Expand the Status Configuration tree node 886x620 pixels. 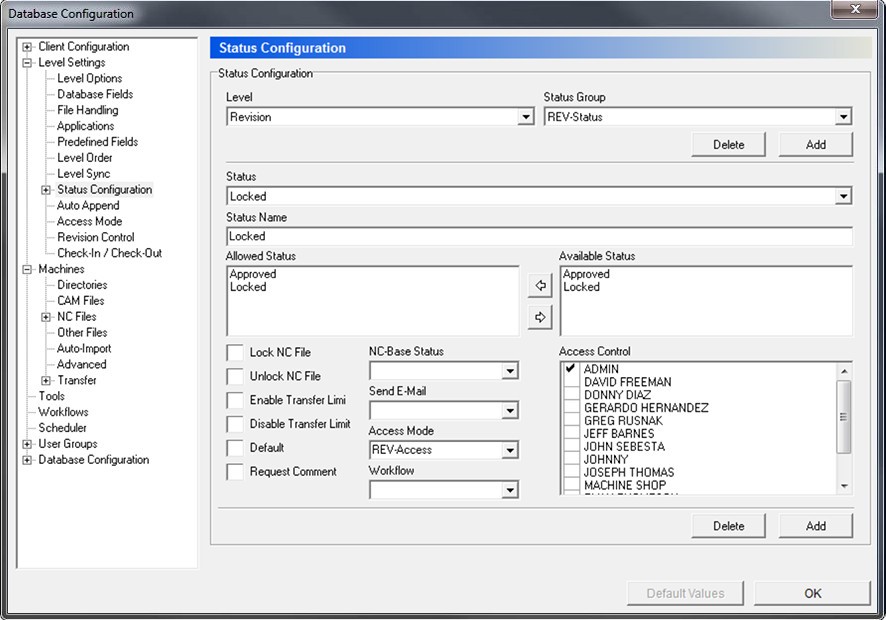click(46, 190)
